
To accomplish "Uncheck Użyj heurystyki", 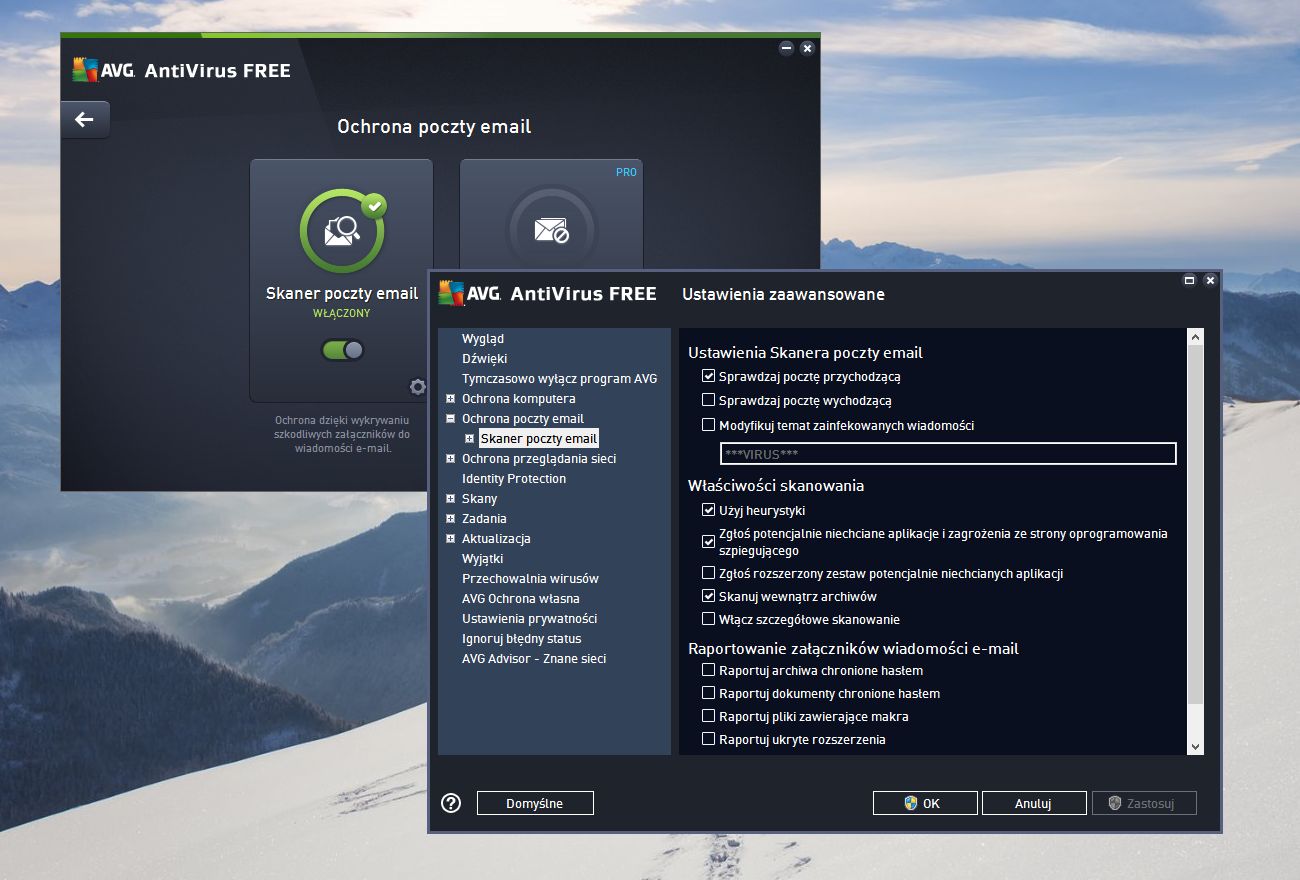I will coord(709,510).
